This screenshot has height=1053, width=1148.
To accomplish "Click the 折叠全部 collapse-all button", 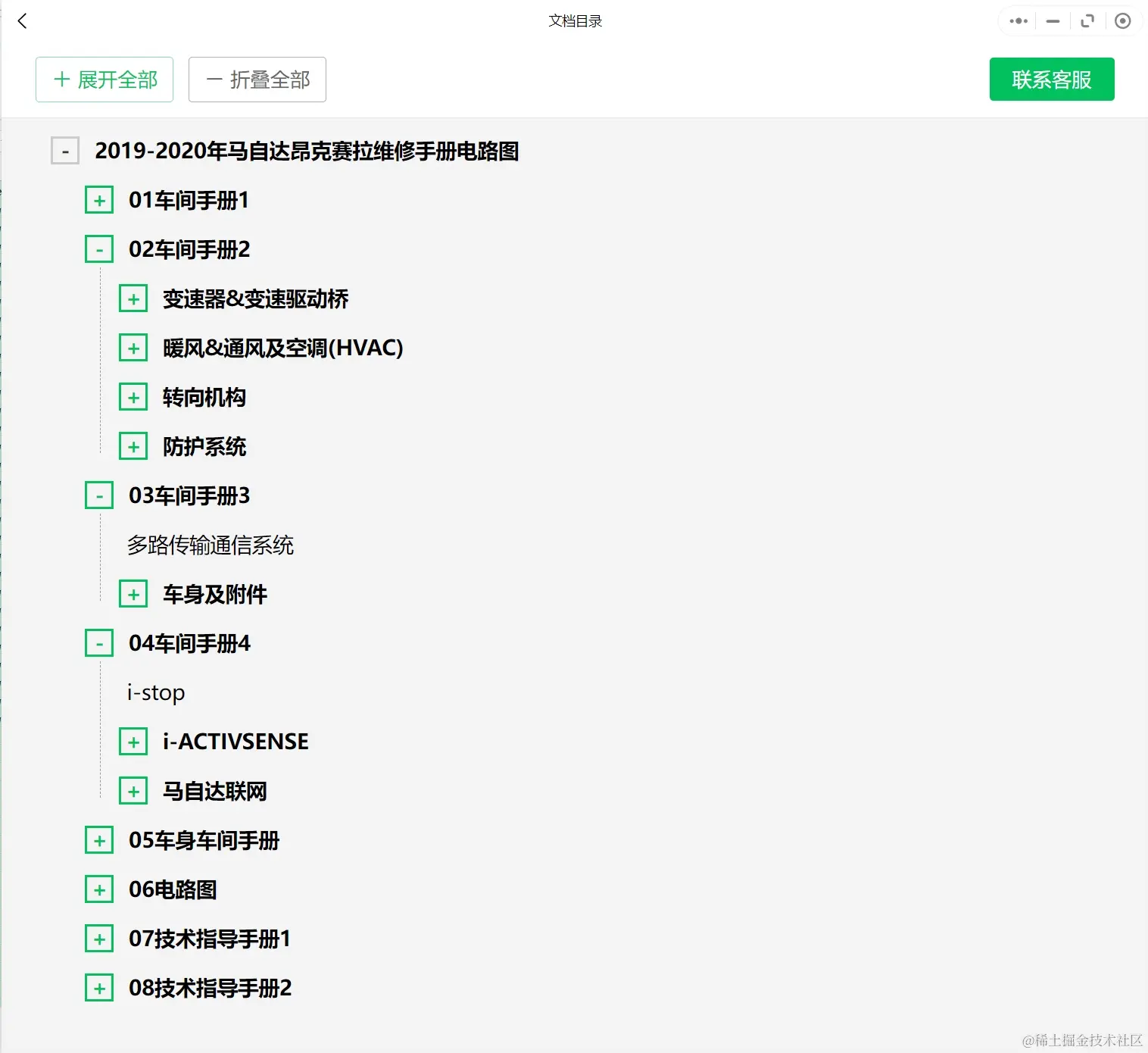I will click(257, 79).
